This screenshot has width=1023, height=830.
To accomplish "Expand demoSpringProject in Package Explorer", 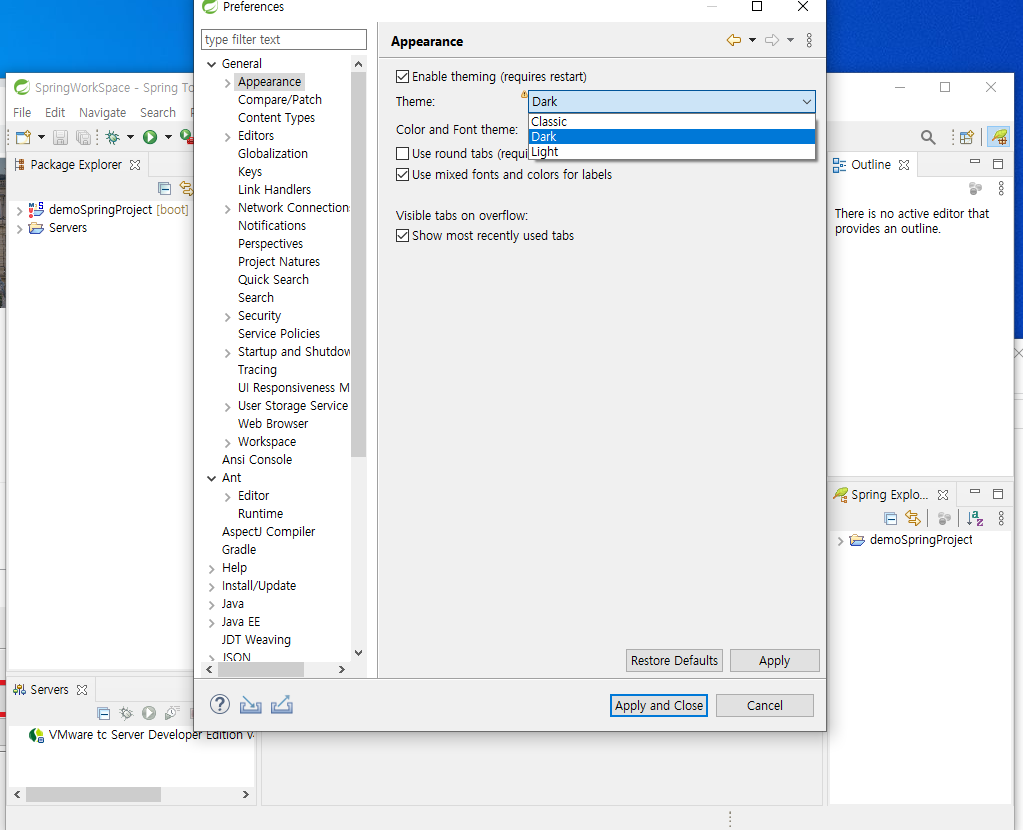I will 19,211.
